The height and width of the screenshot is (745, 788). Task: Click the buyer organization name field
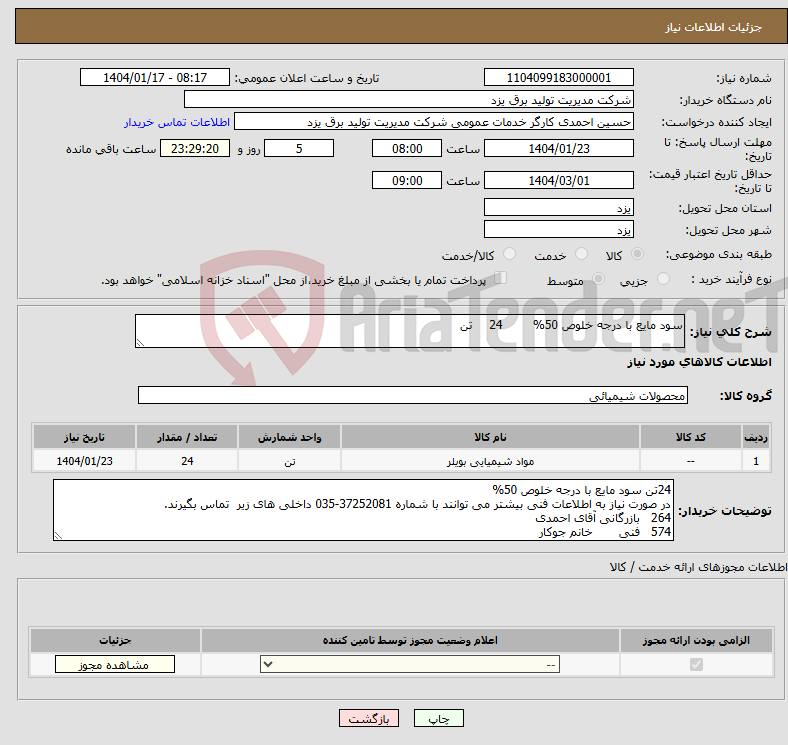pos(409,100)
